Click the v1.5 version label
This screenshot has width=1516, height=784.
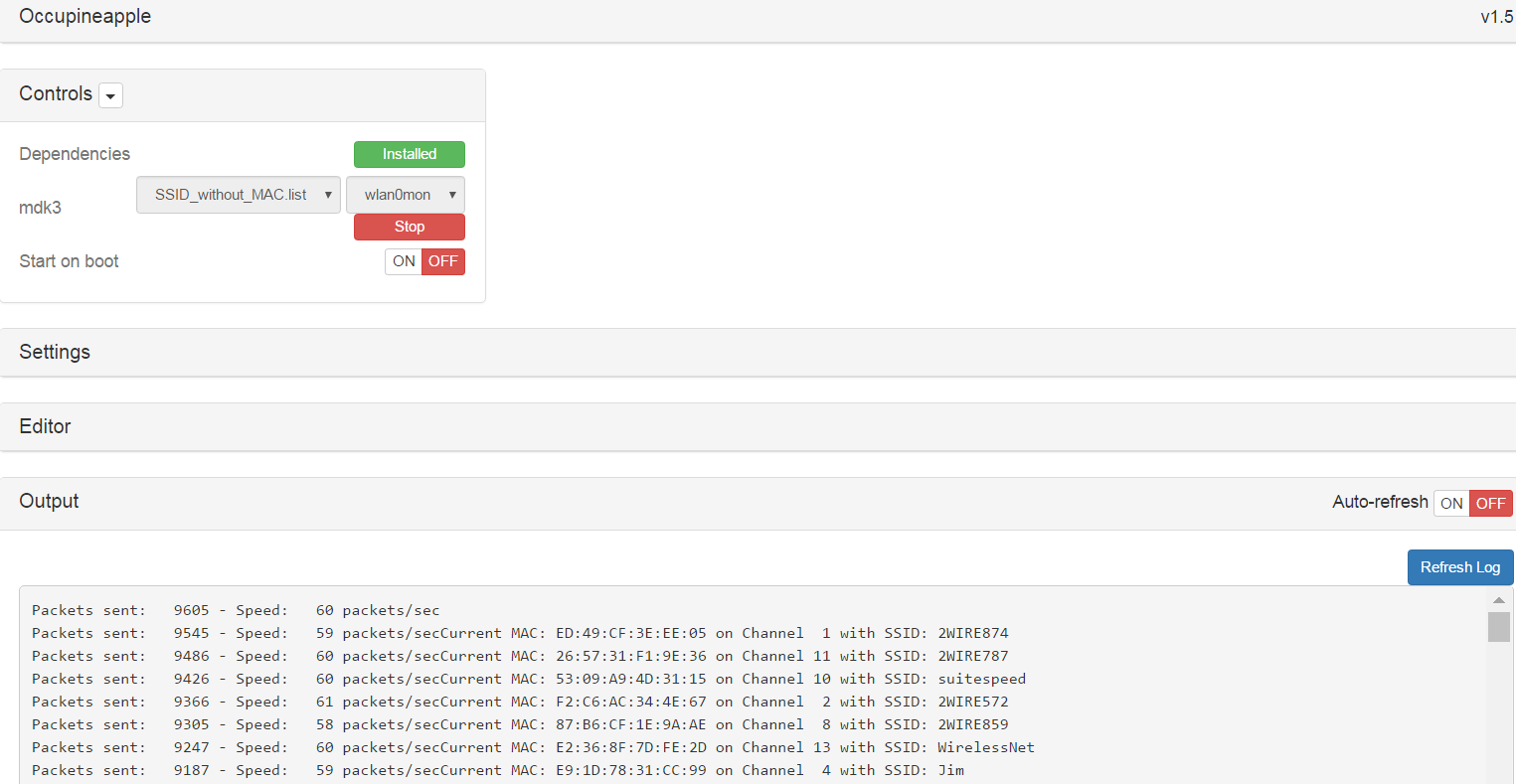point(1496,17)
